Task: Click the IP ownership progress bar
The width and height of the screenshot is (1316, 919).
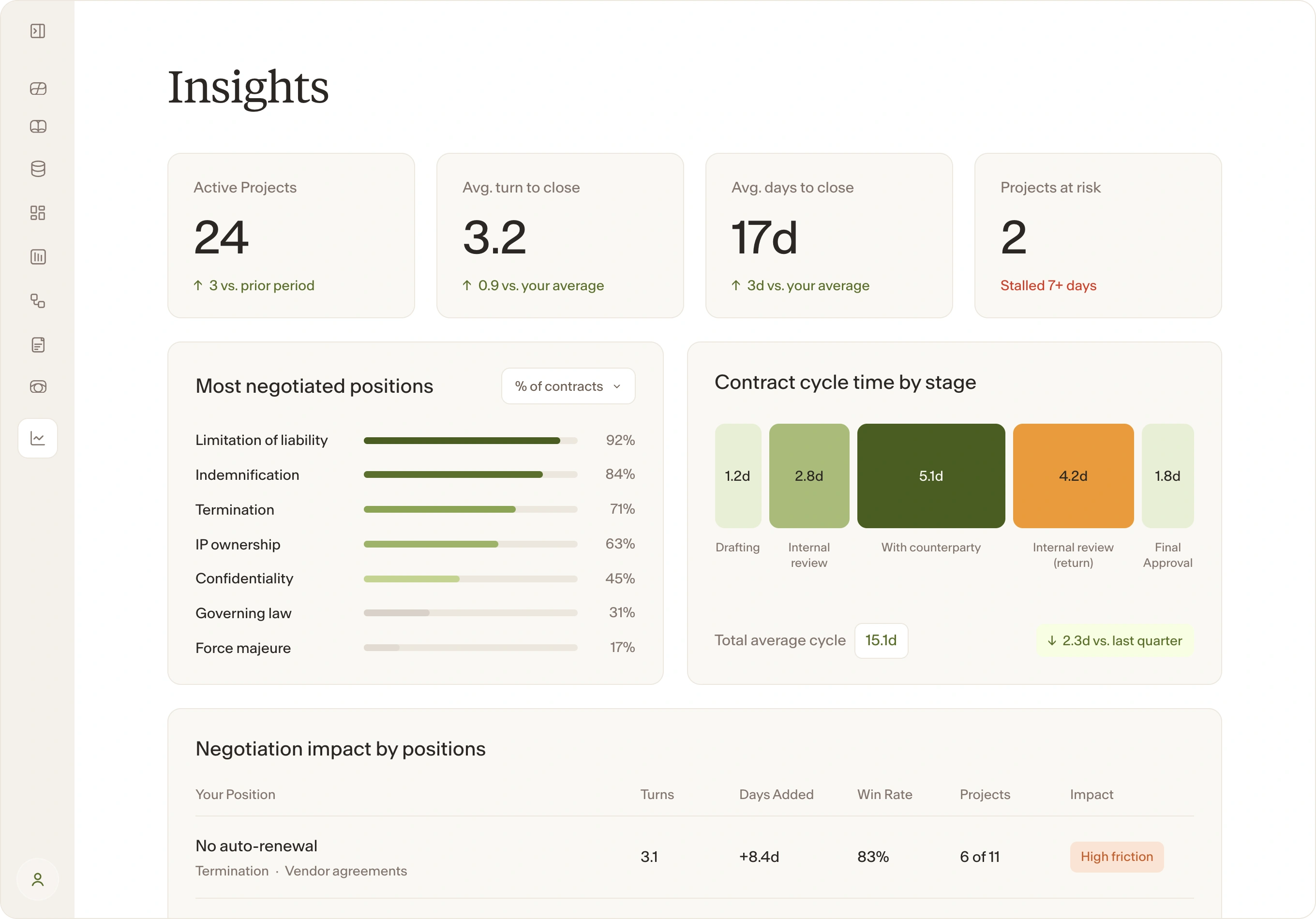Action: click(471, 544)
